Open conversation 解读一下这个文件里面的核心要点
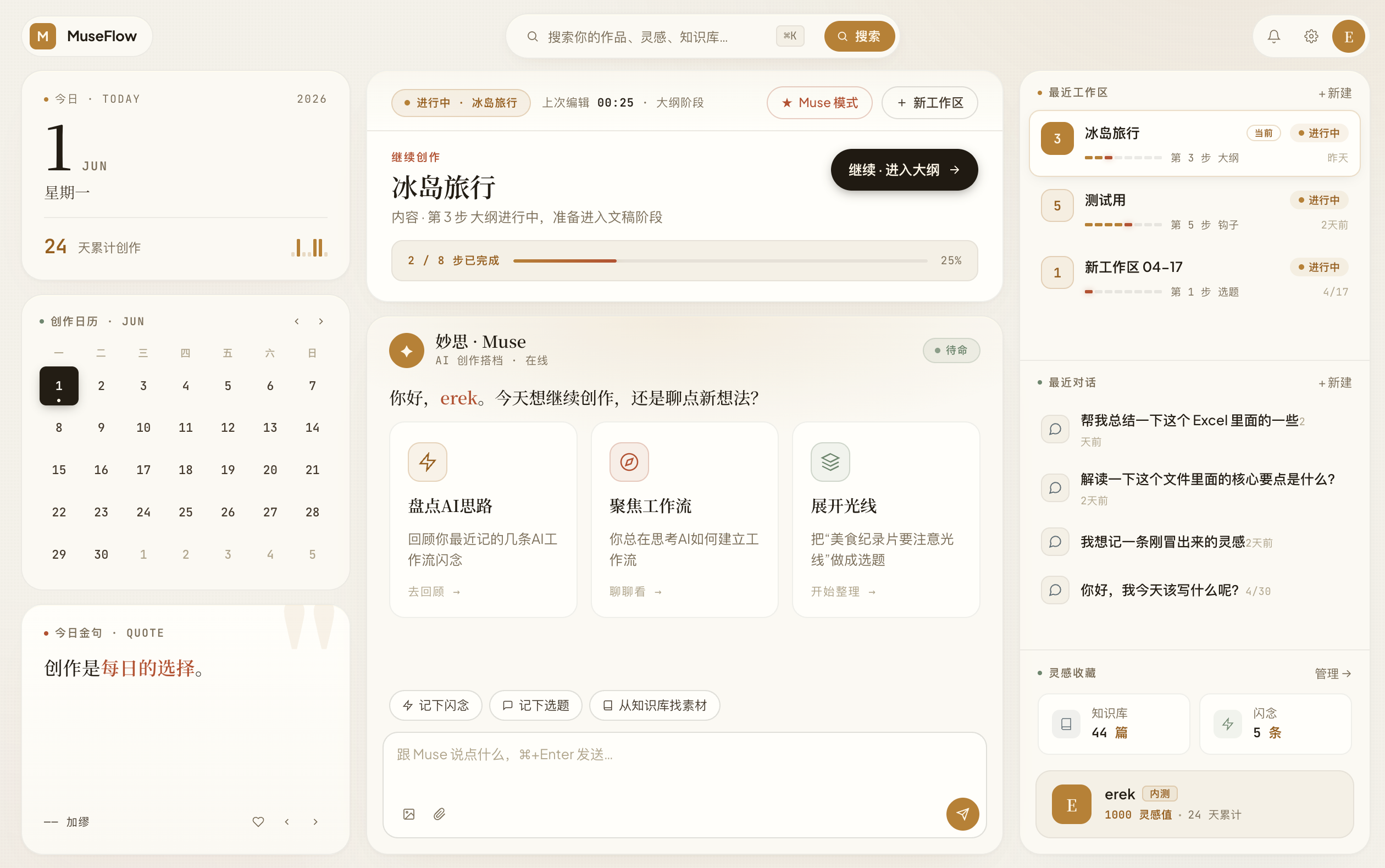Image resolution: width=1385 pixels, height=868 pixels. click(1194, 487)
